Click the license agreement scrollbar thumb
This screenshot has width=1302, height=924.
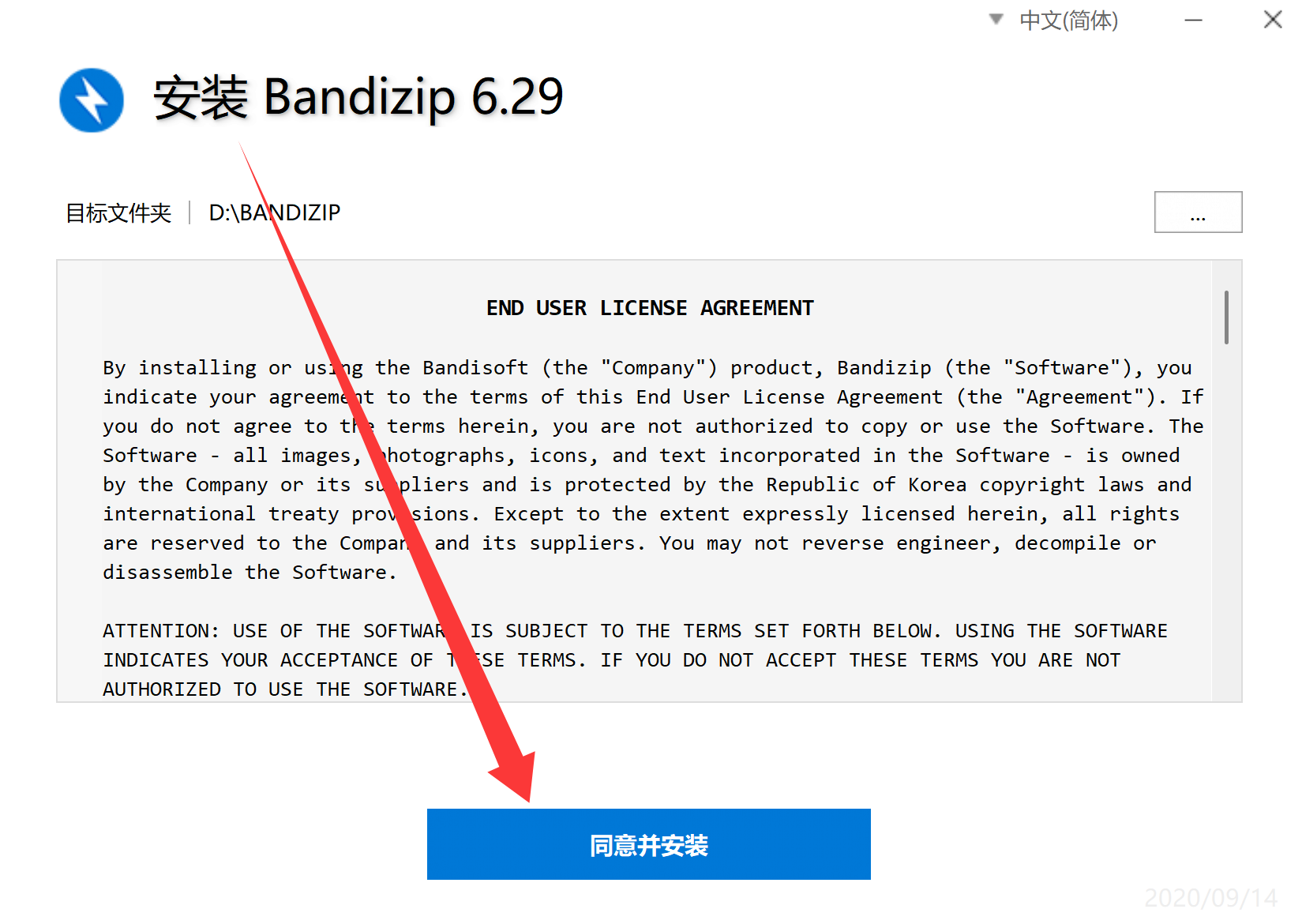(x=1226, y=317)
